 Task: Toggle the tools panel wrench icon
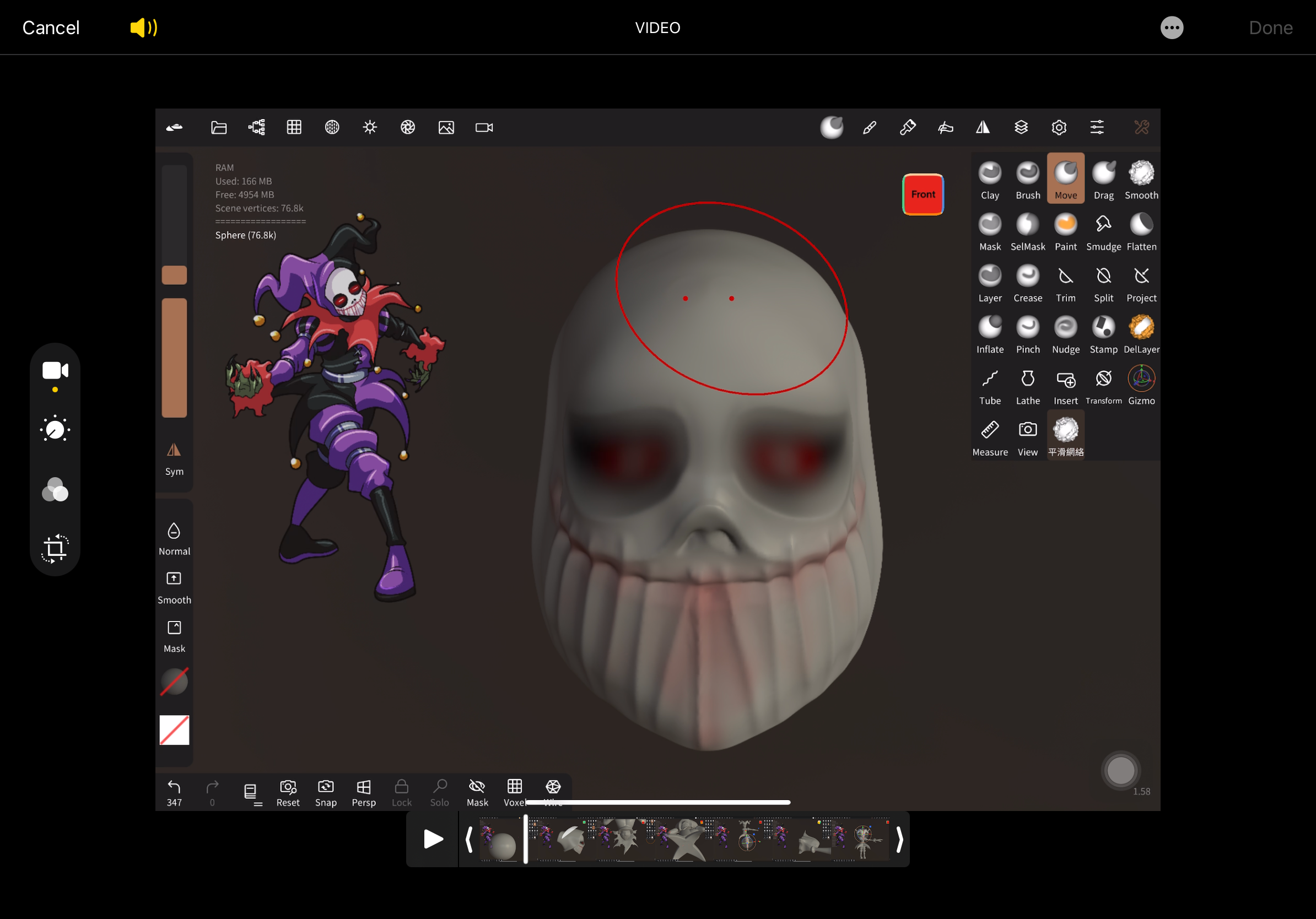[x=1141, y=127]
